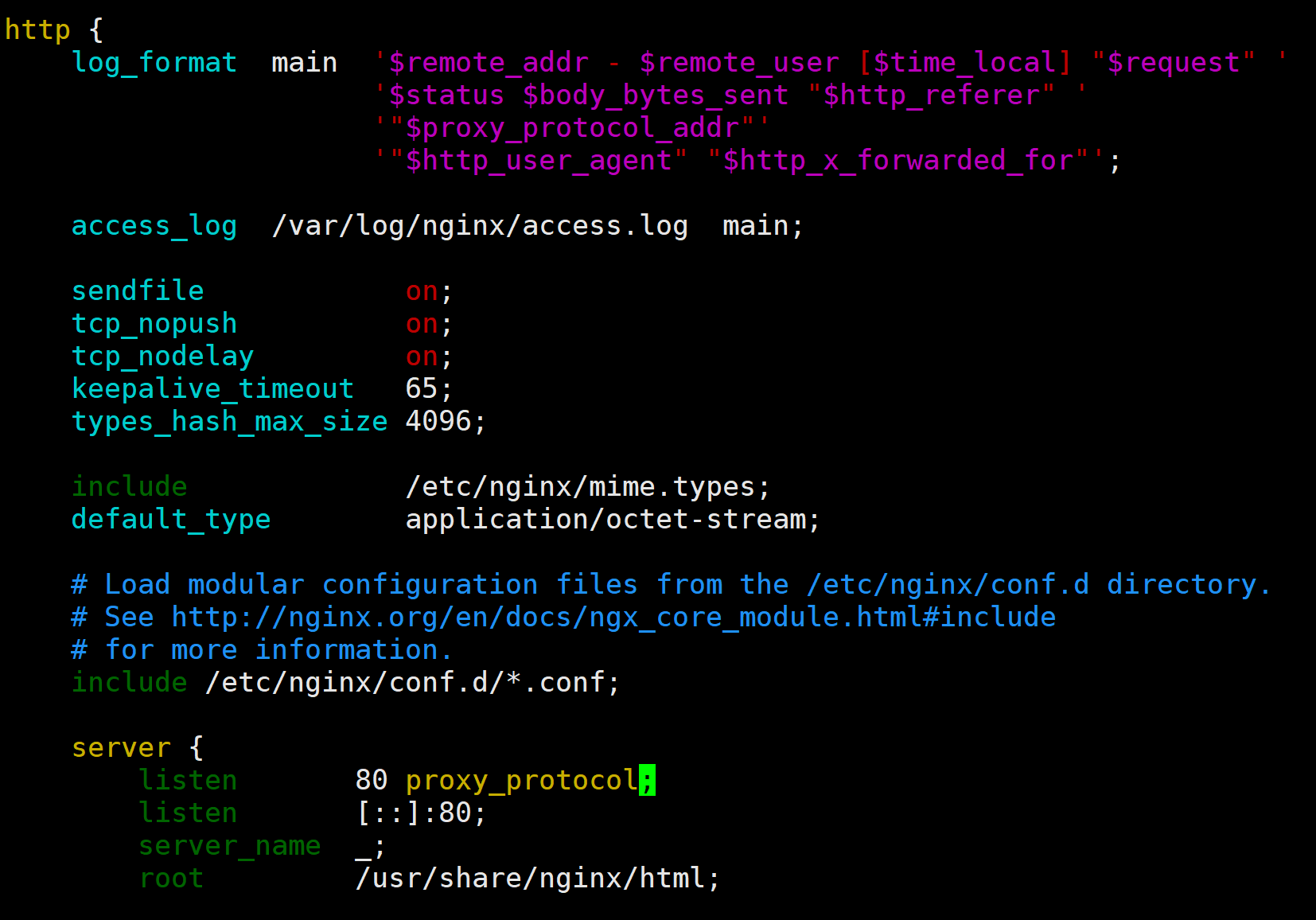This screenshot has height=920, width=1316.
Task: Click the sendfile directive name
Action: pyautogui.click(x=138, y=291)
